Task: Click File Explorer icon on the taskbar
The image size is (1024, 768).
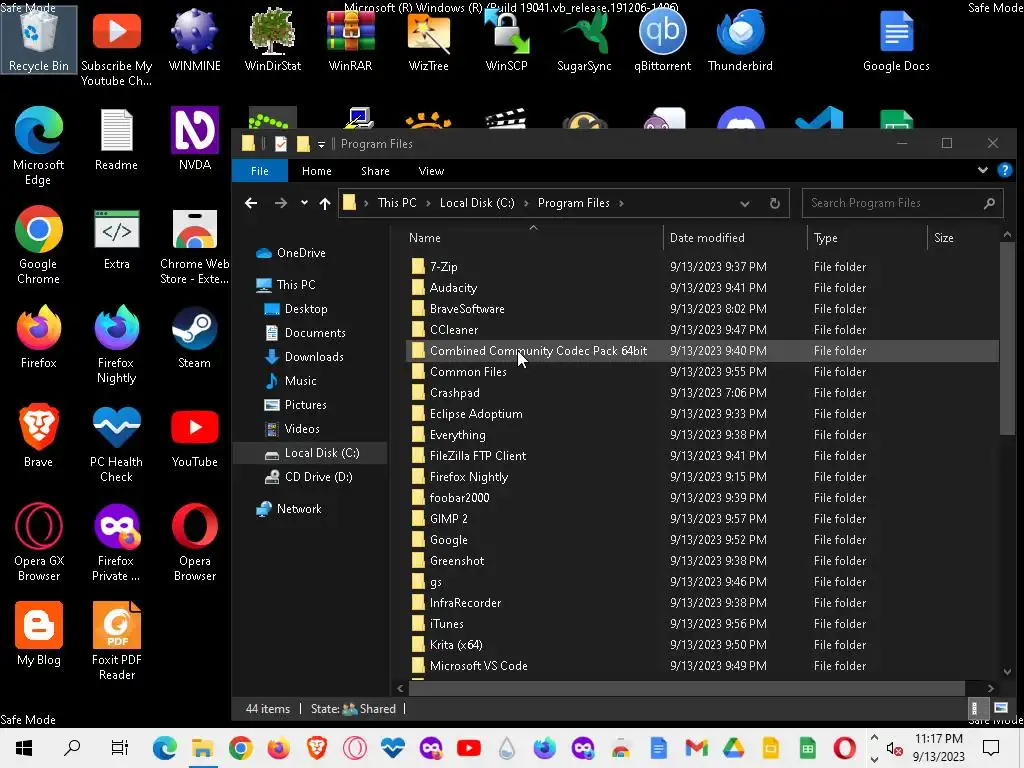Action: pyautogui.click(x=202, y=747)
